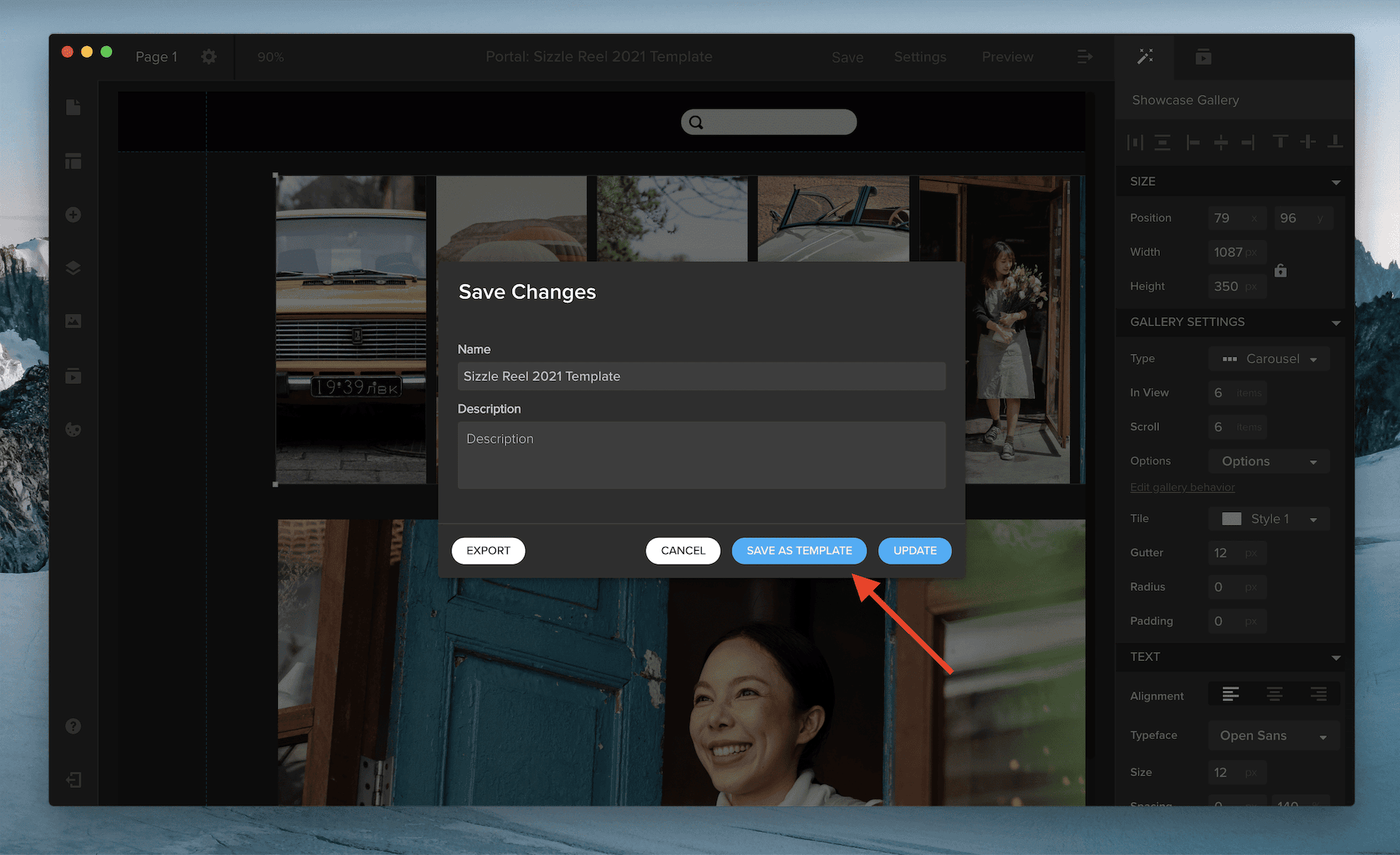
Task: Click the Scroll items field
Action: pos(1237,427)
